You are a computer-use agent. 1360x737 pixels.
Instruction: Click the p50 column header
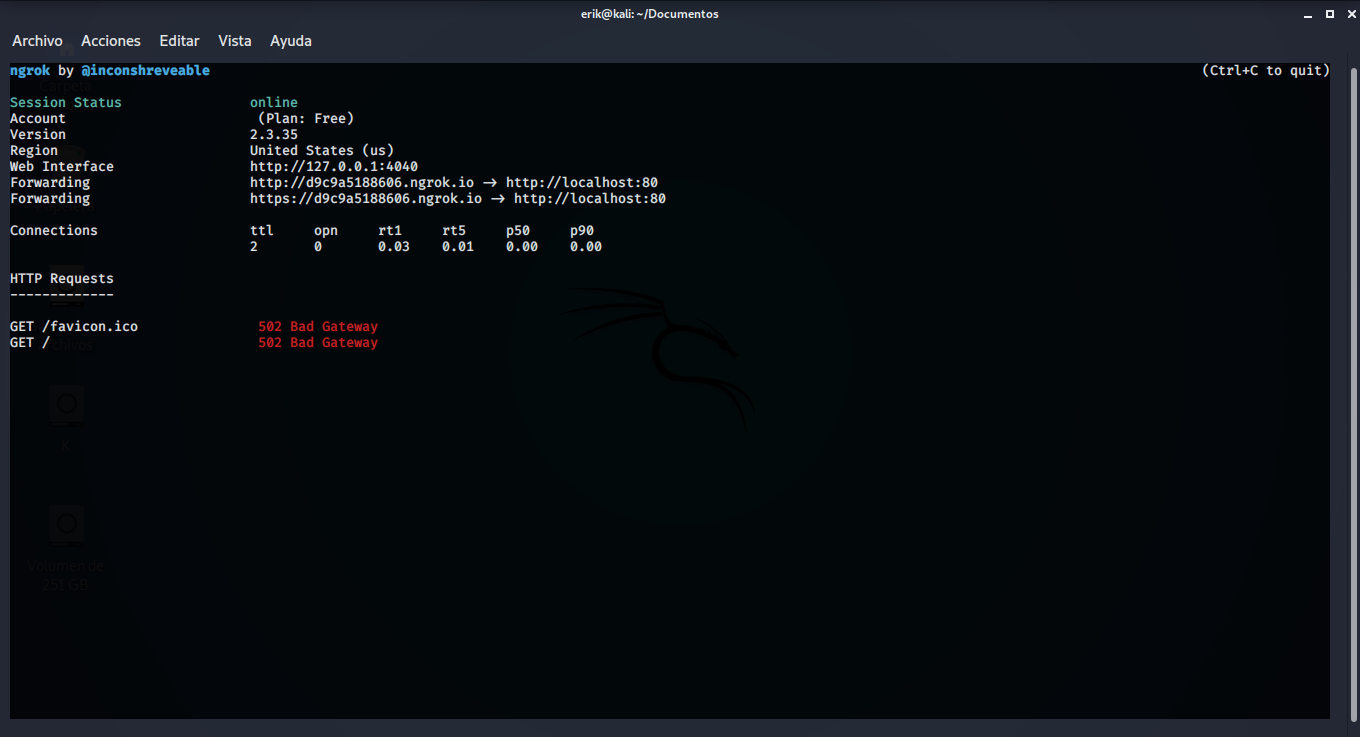518,231
